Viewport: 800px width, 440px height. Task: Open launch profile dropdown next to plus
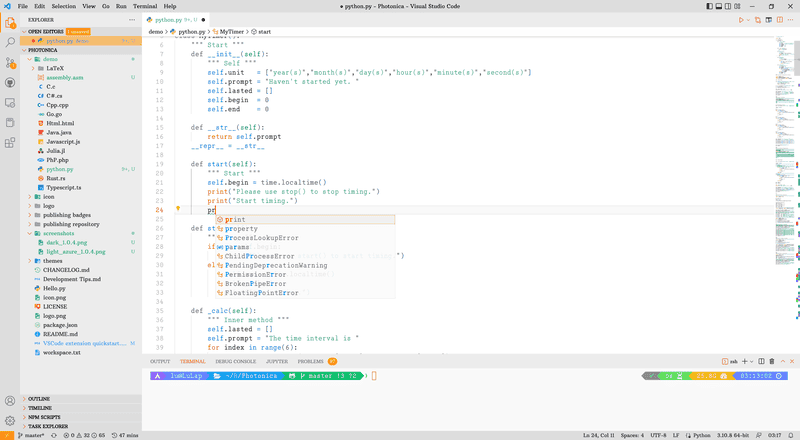[752, 361]
